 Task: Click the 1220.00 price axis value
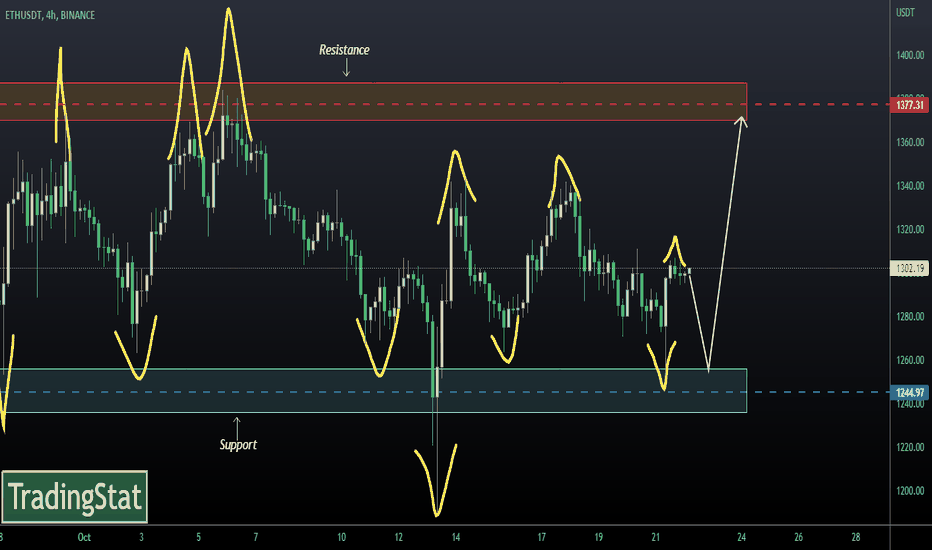pos(910,447)
